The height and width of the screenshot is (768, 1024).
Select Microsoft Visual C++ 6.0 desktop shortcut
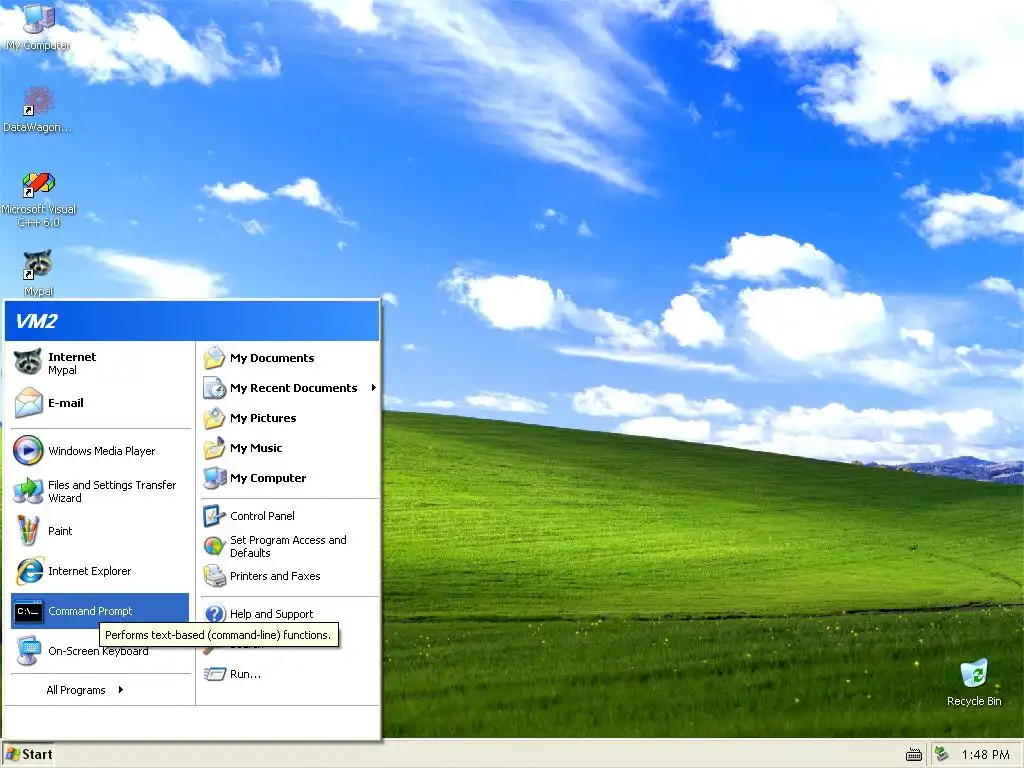38,199
